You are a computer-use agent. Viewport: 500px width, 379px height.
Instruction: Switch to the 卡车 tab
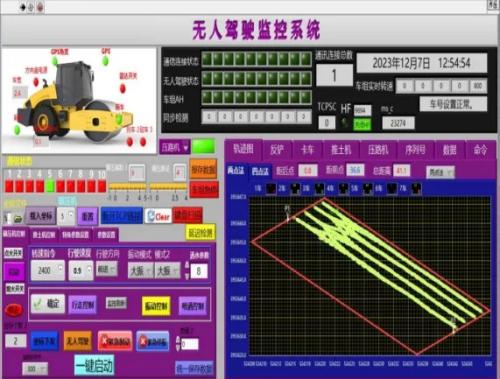click(x=307, y=149)
